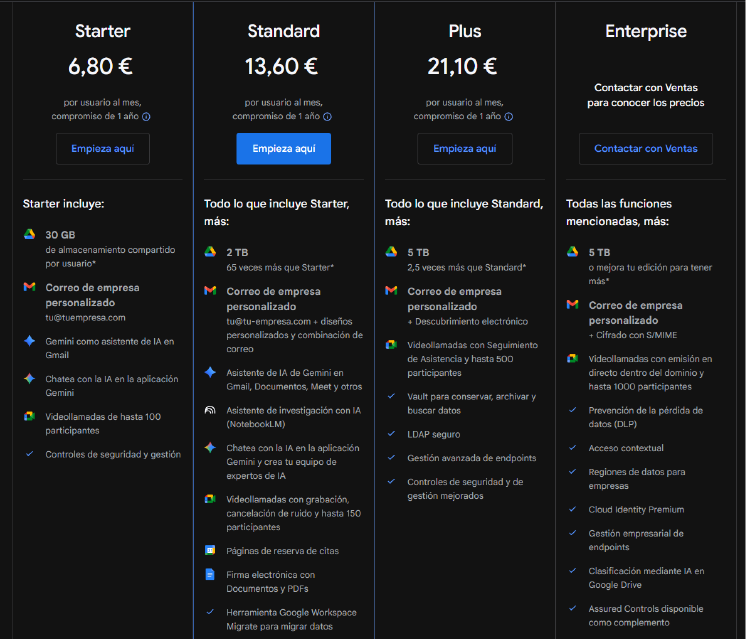Image resolution: width=750 pixels, height=640 pixels.
Task: Open the info icon under Starter price
Action: 146,116
